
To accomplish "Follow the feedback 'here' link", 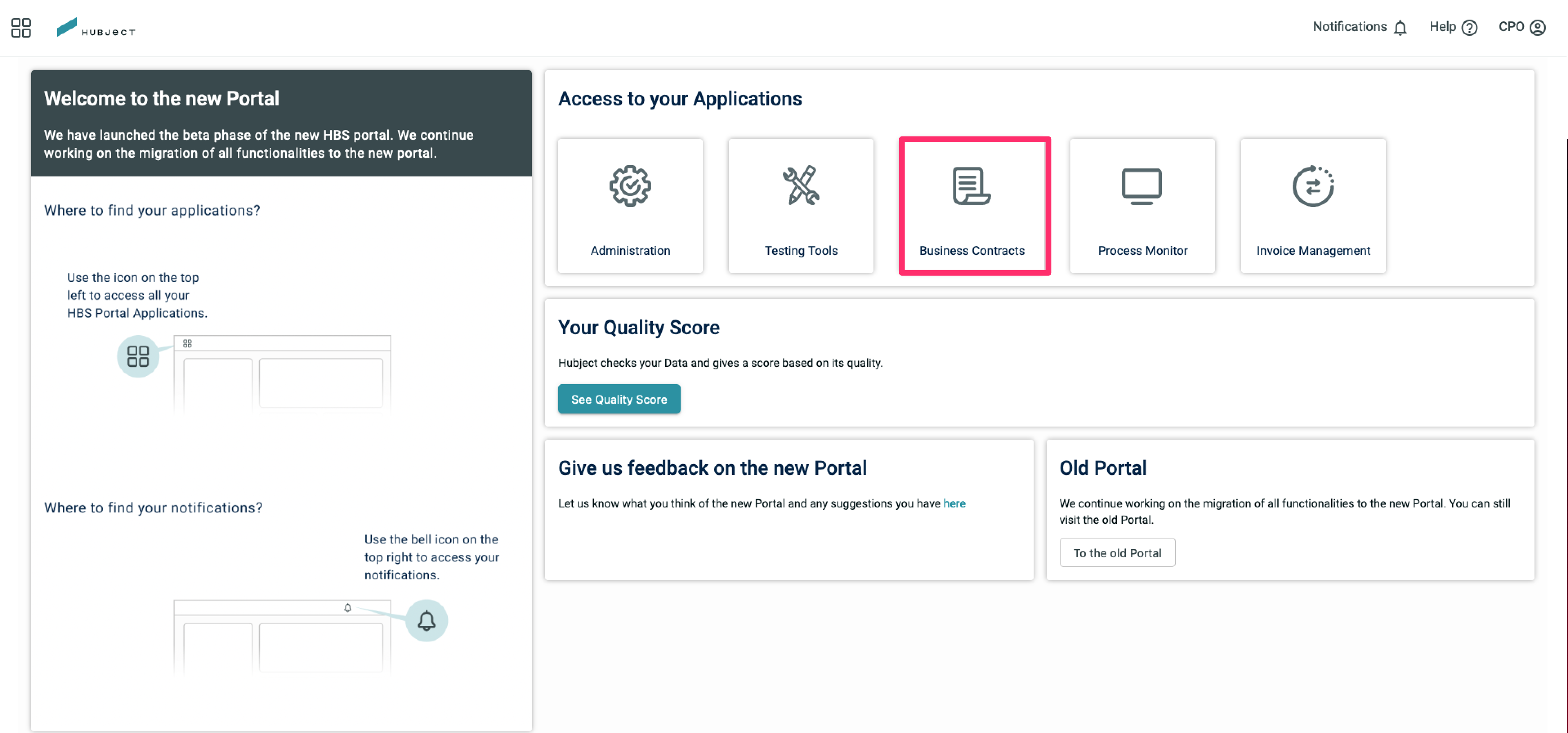I will point(954,503).
